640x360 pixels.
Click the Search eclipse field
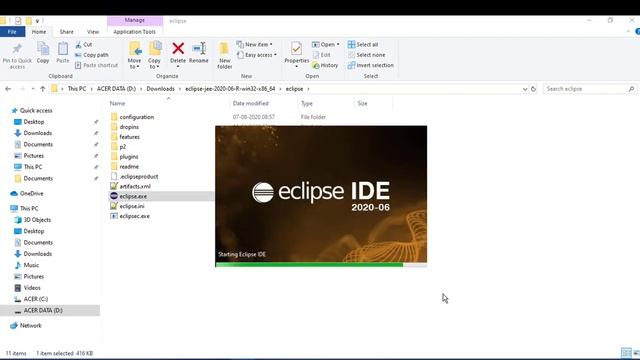point(590,89)
